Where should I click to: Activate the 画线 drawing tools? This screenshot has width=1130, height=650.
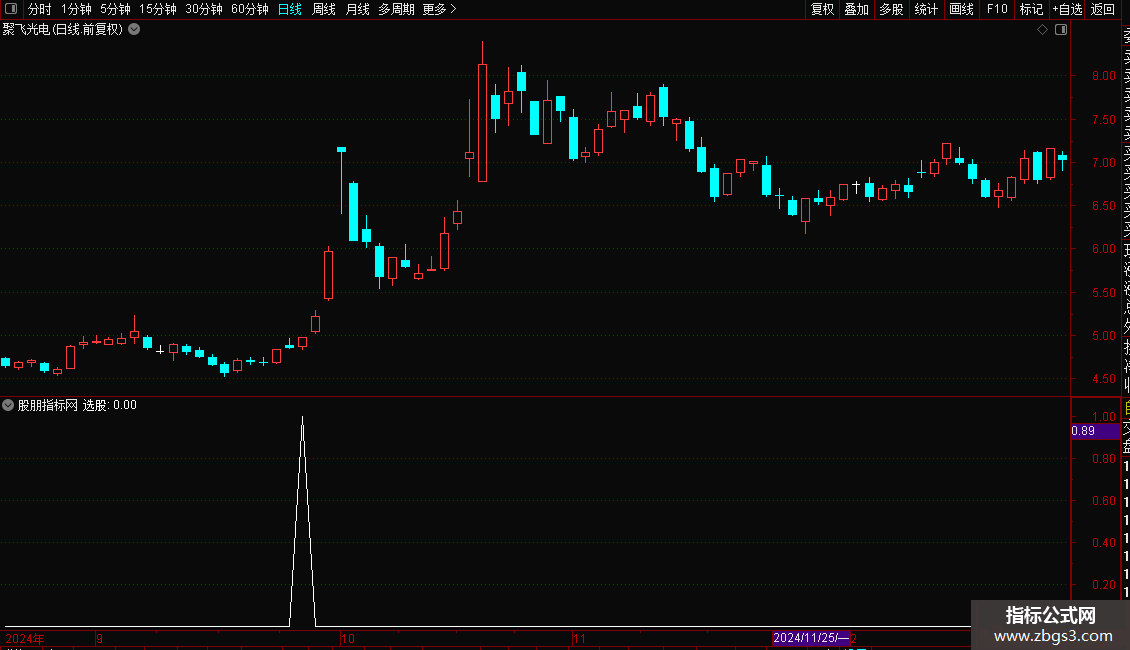point(961,9)
